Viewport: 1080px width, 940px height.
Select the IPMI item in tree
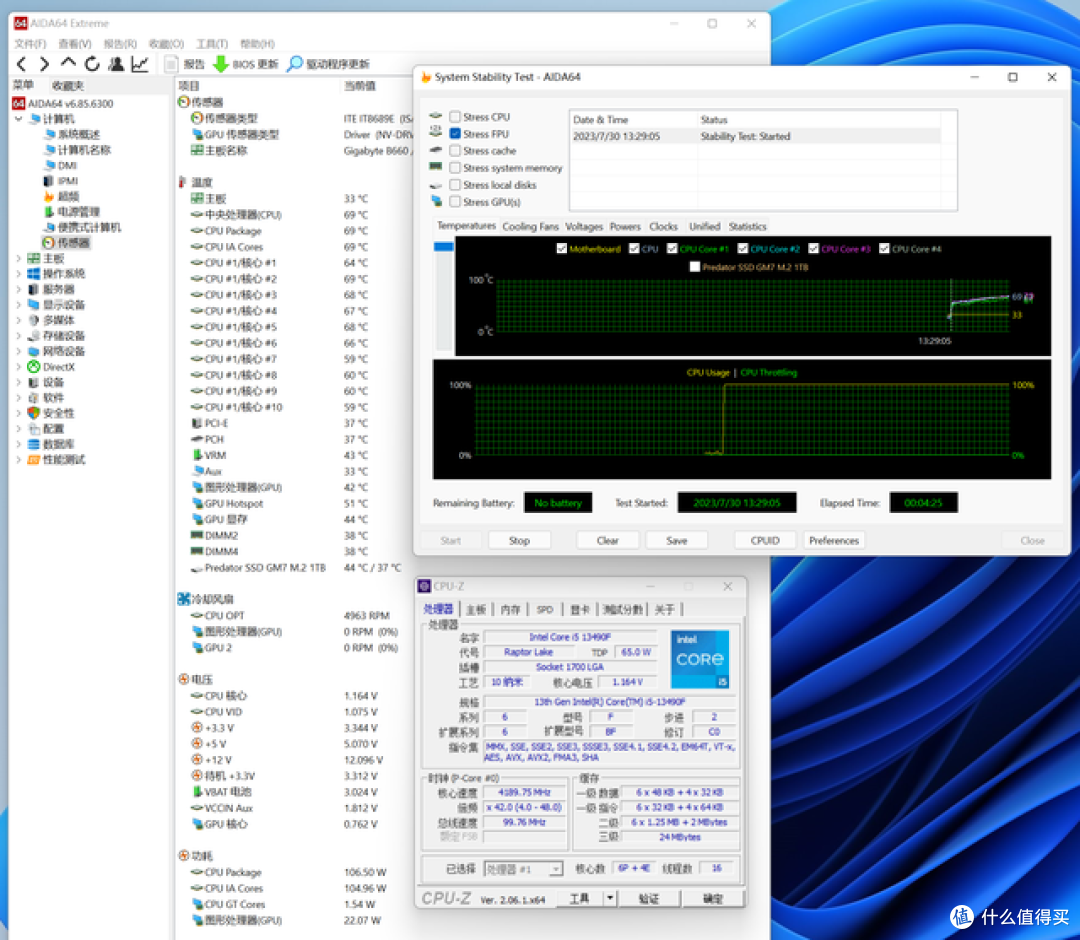click(x=61, y=181)
